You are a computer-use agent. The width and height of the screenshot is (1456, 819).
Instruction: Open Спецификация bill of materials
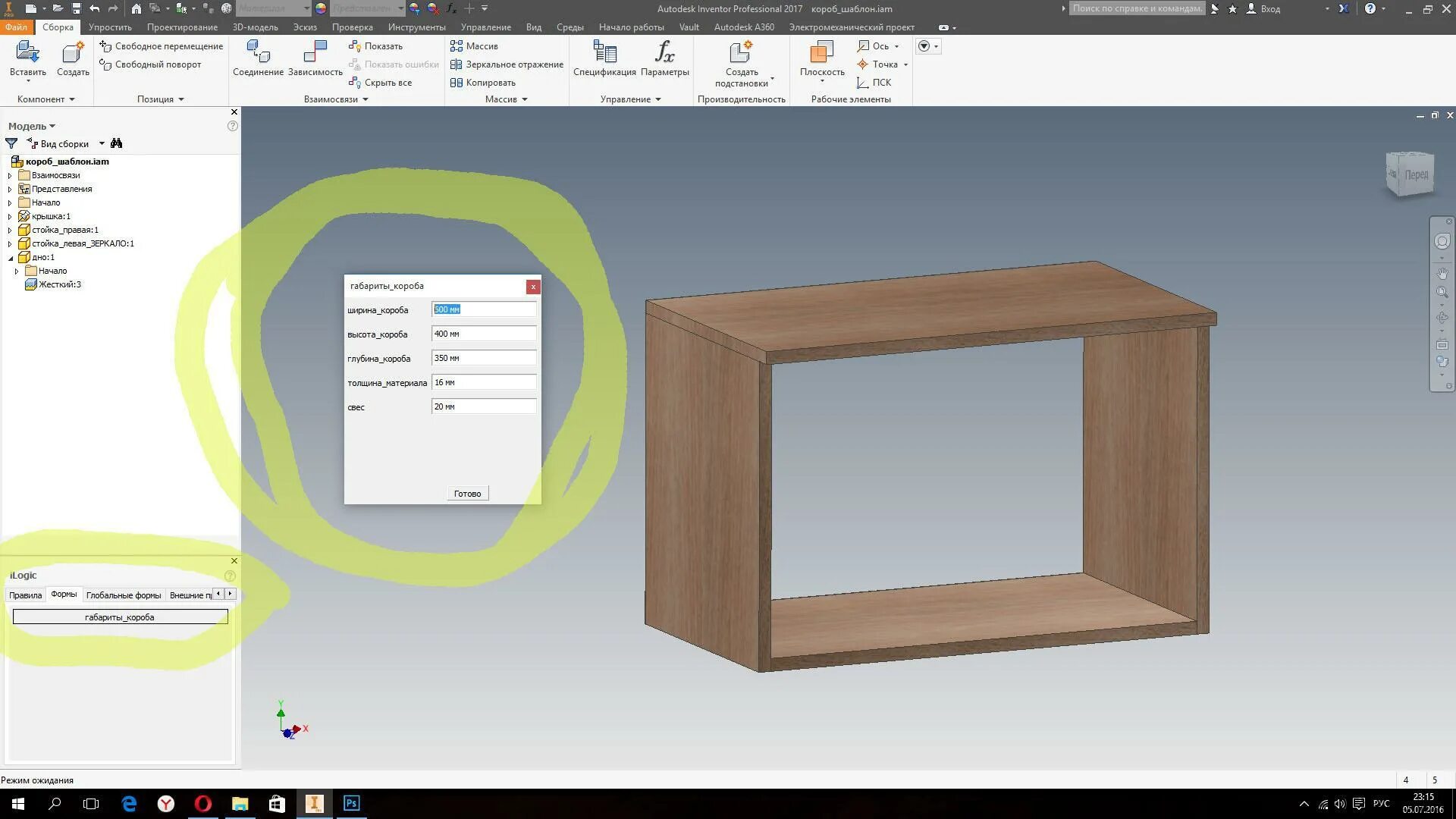[x=604, y=52]
